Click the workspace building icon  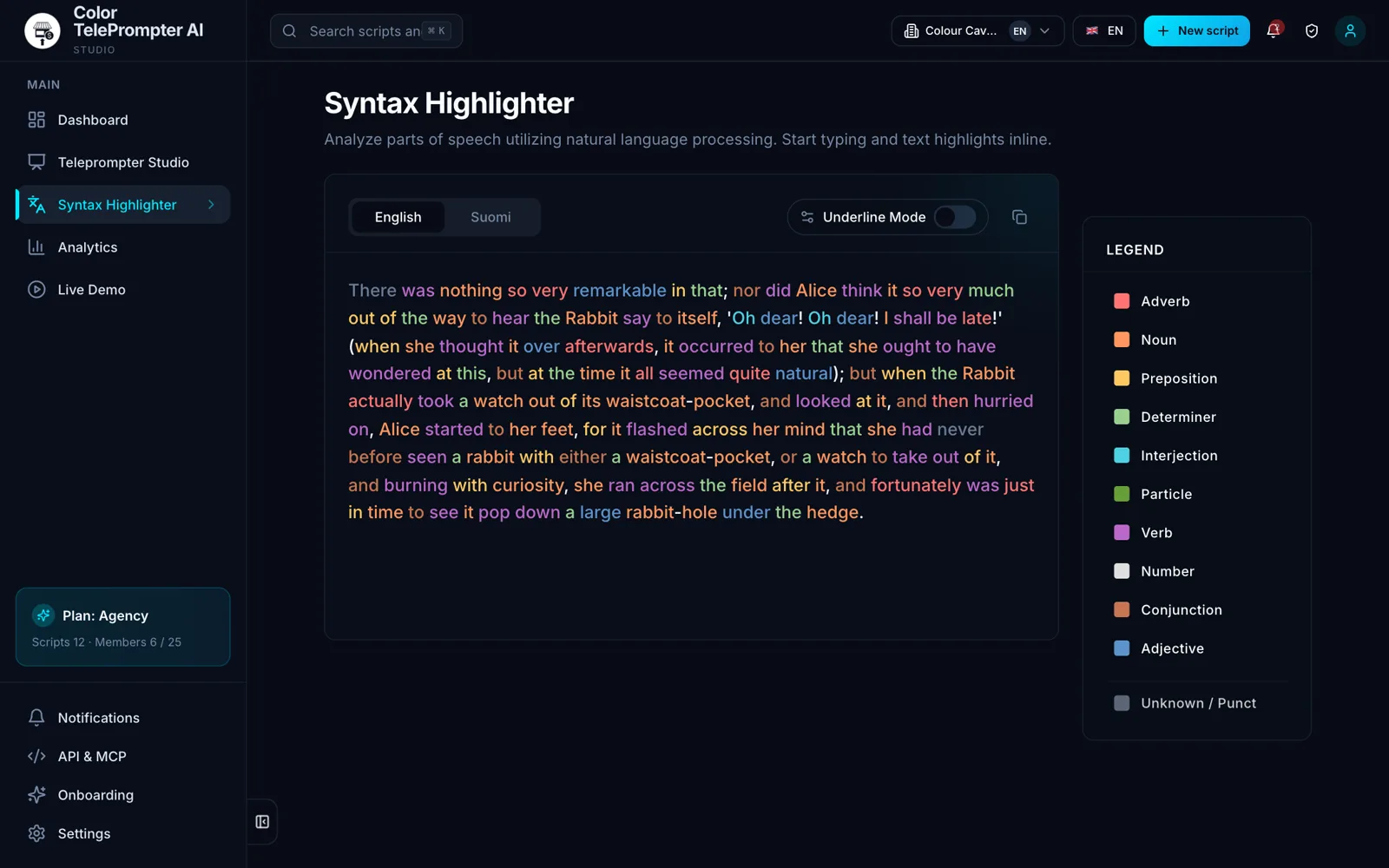coord(912,31)
